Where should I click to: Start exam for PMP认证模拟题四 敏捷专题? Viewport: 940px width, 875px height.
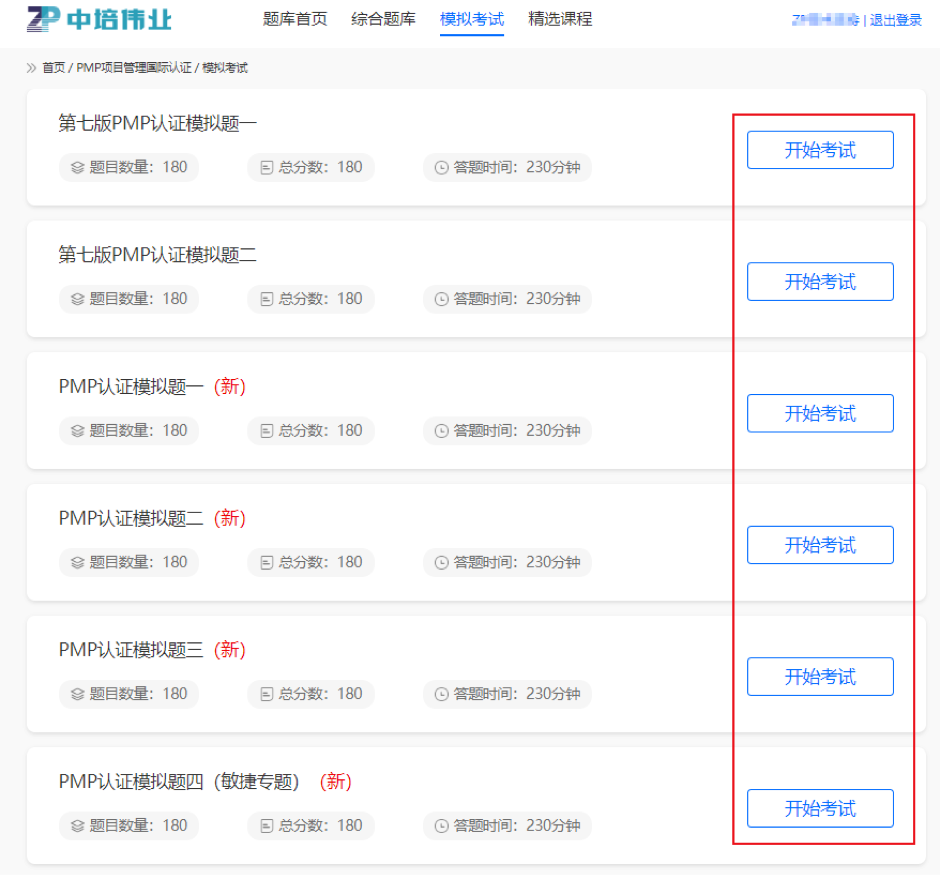820,809
